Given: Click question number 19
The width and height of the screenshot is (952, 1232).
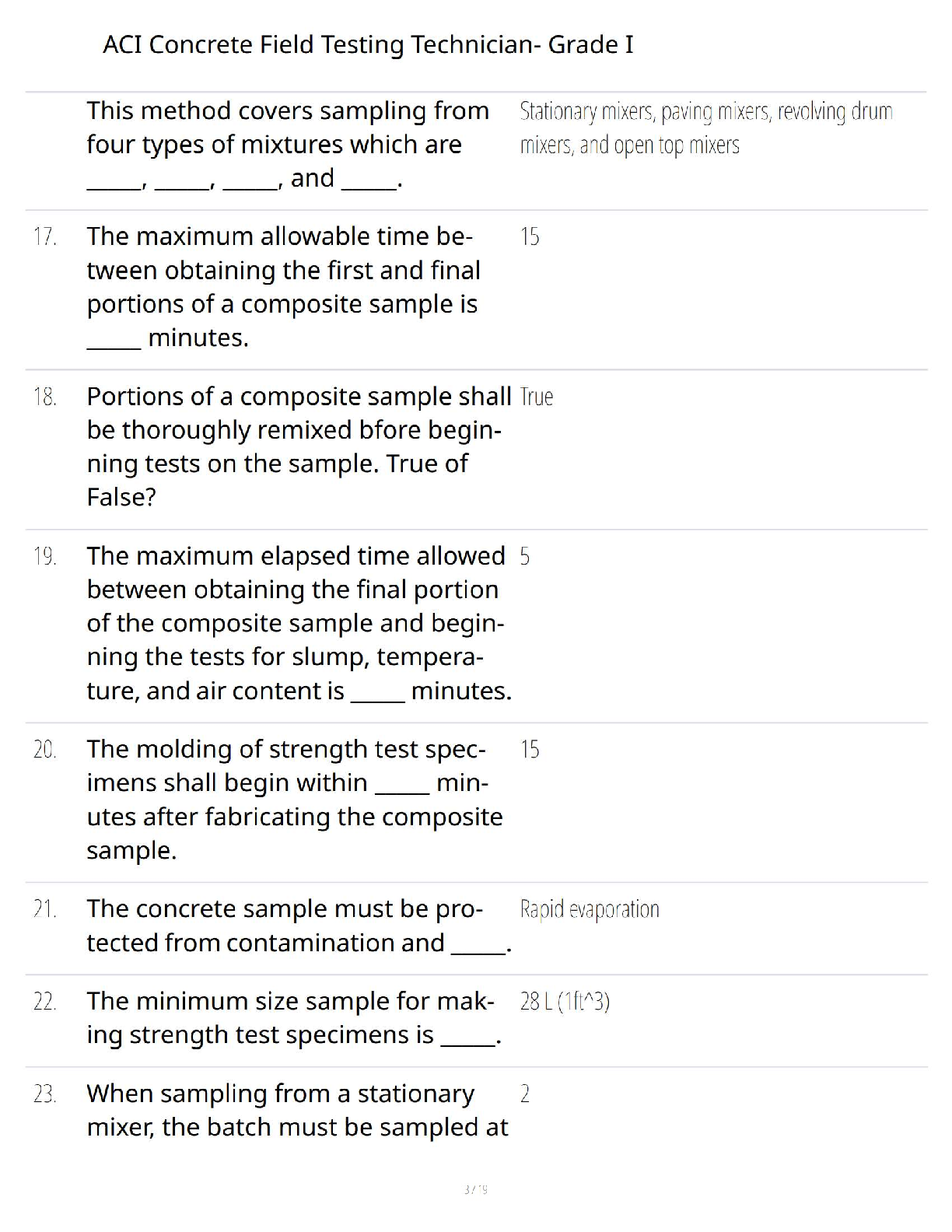Looking at the screenshot, I should pos(45,557).
